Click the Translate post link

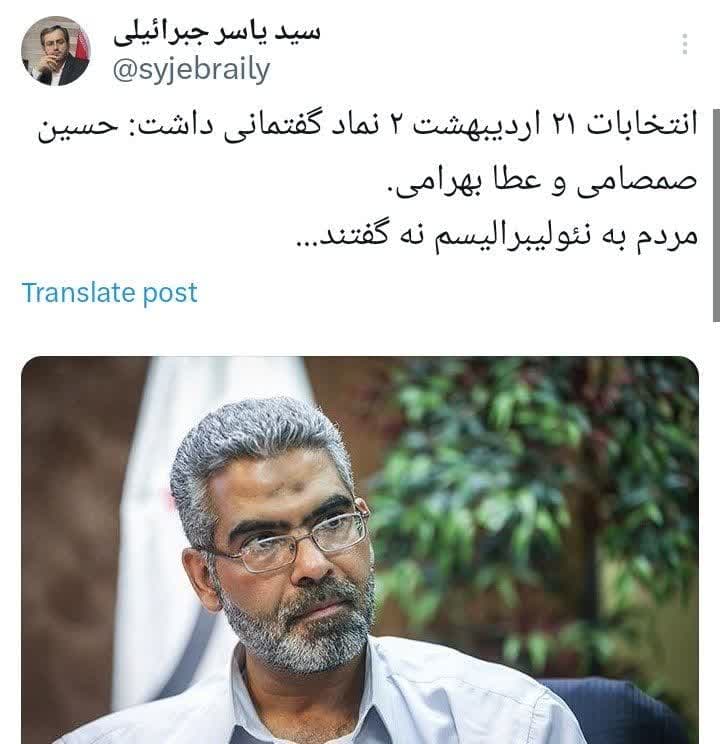coord(110,292)
